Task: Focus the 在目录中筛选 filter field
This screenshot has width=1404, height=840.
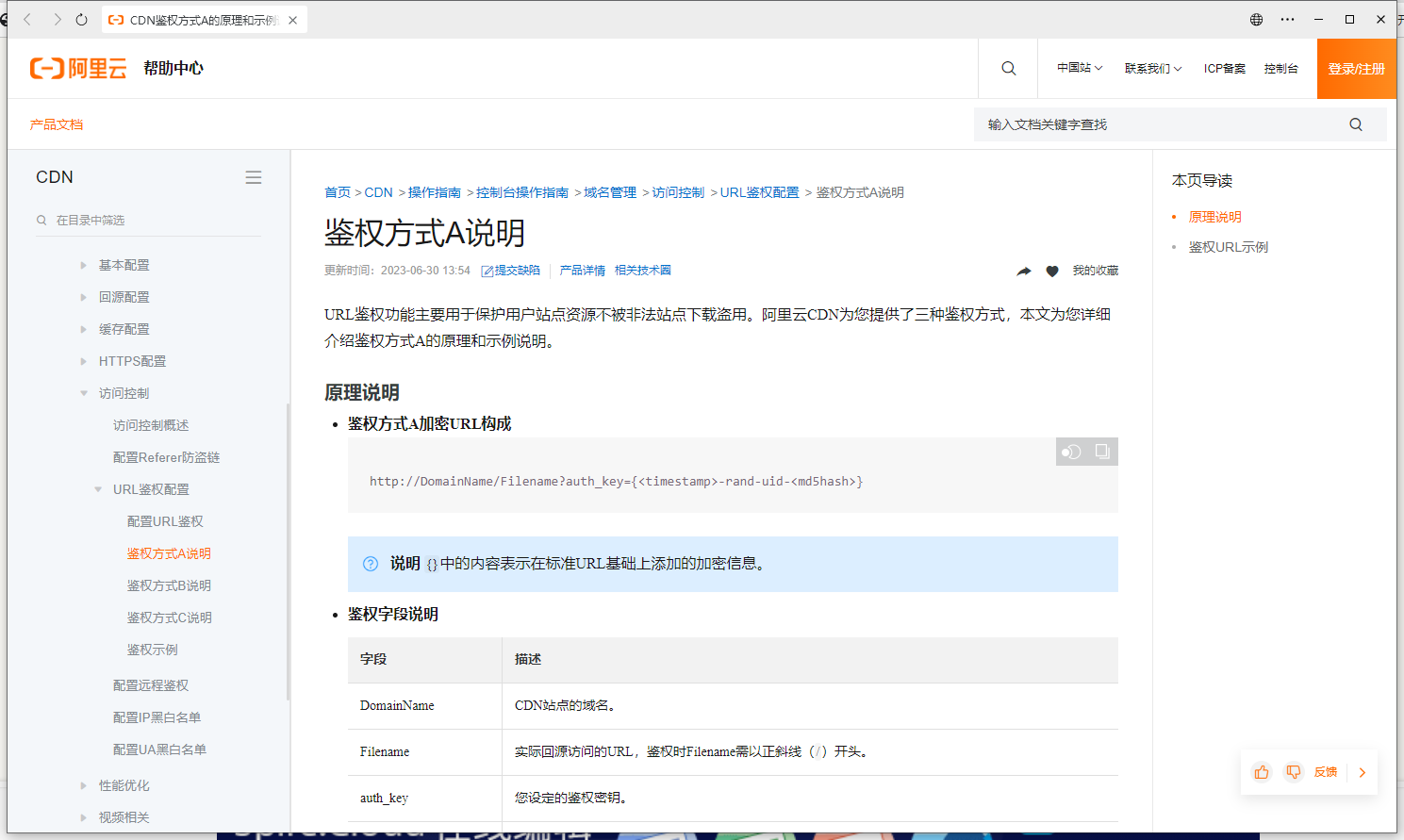Action: coord(148,221)
